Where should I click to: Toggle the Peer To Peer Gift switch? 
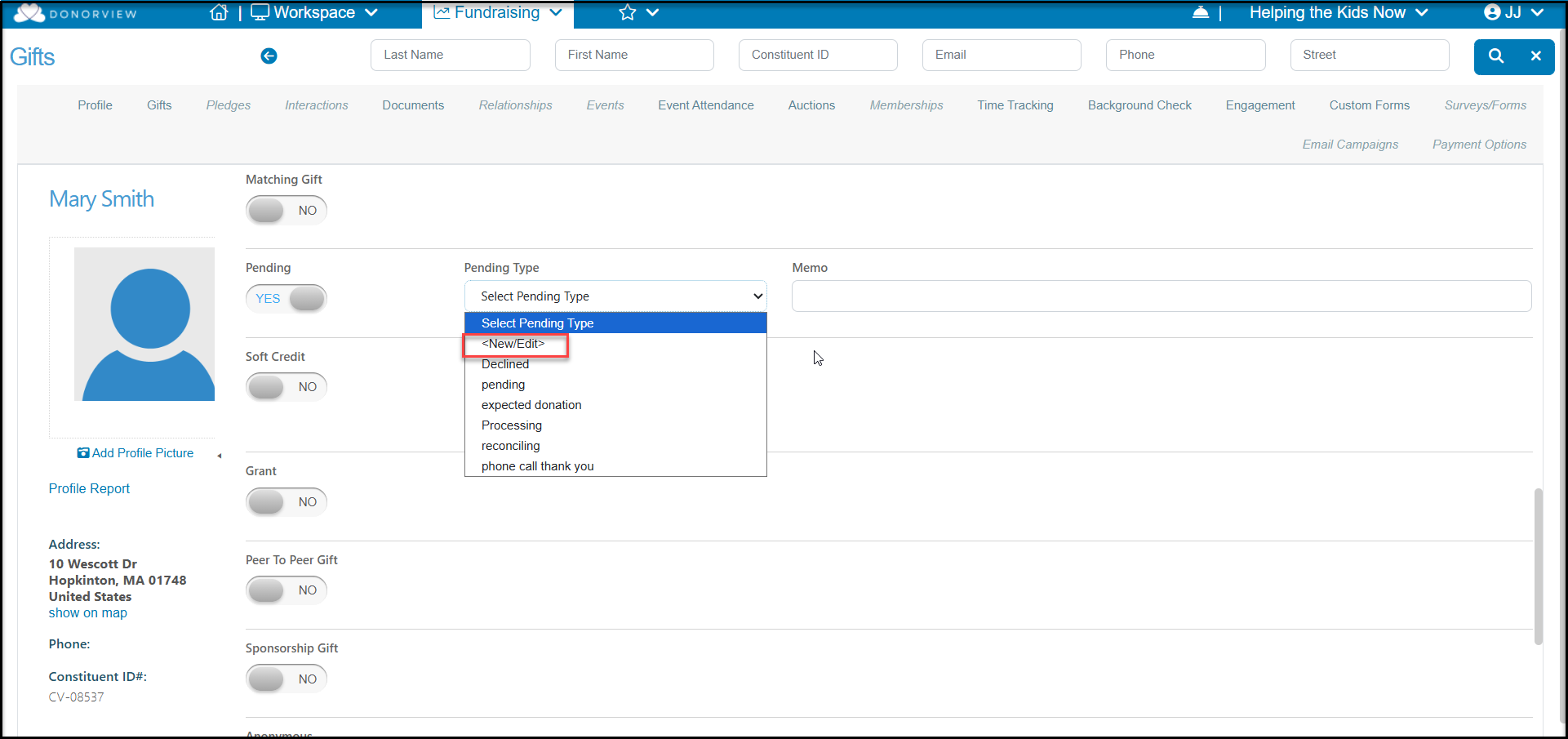point(287,590)
